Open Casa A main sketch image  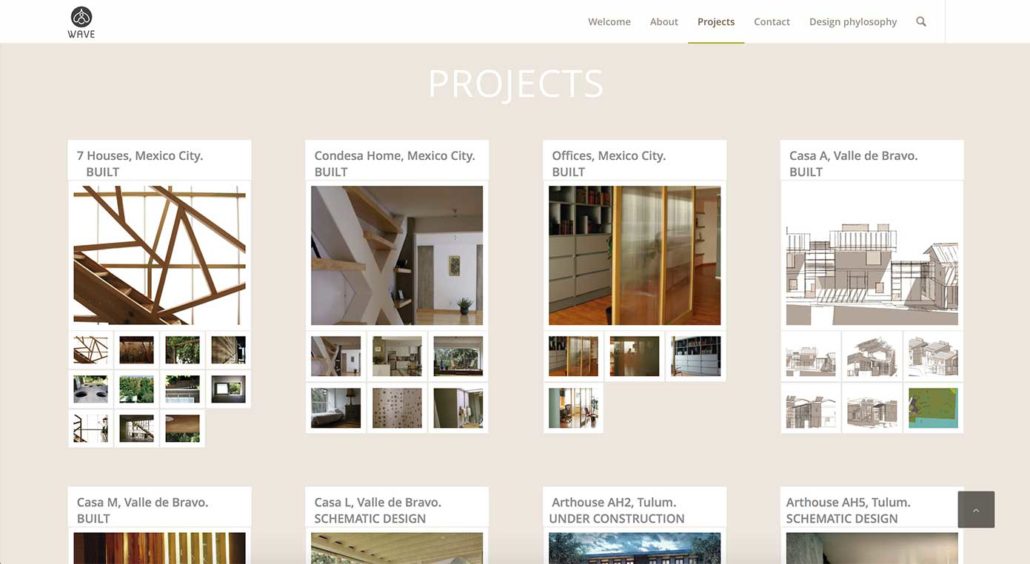click(872, 255)
